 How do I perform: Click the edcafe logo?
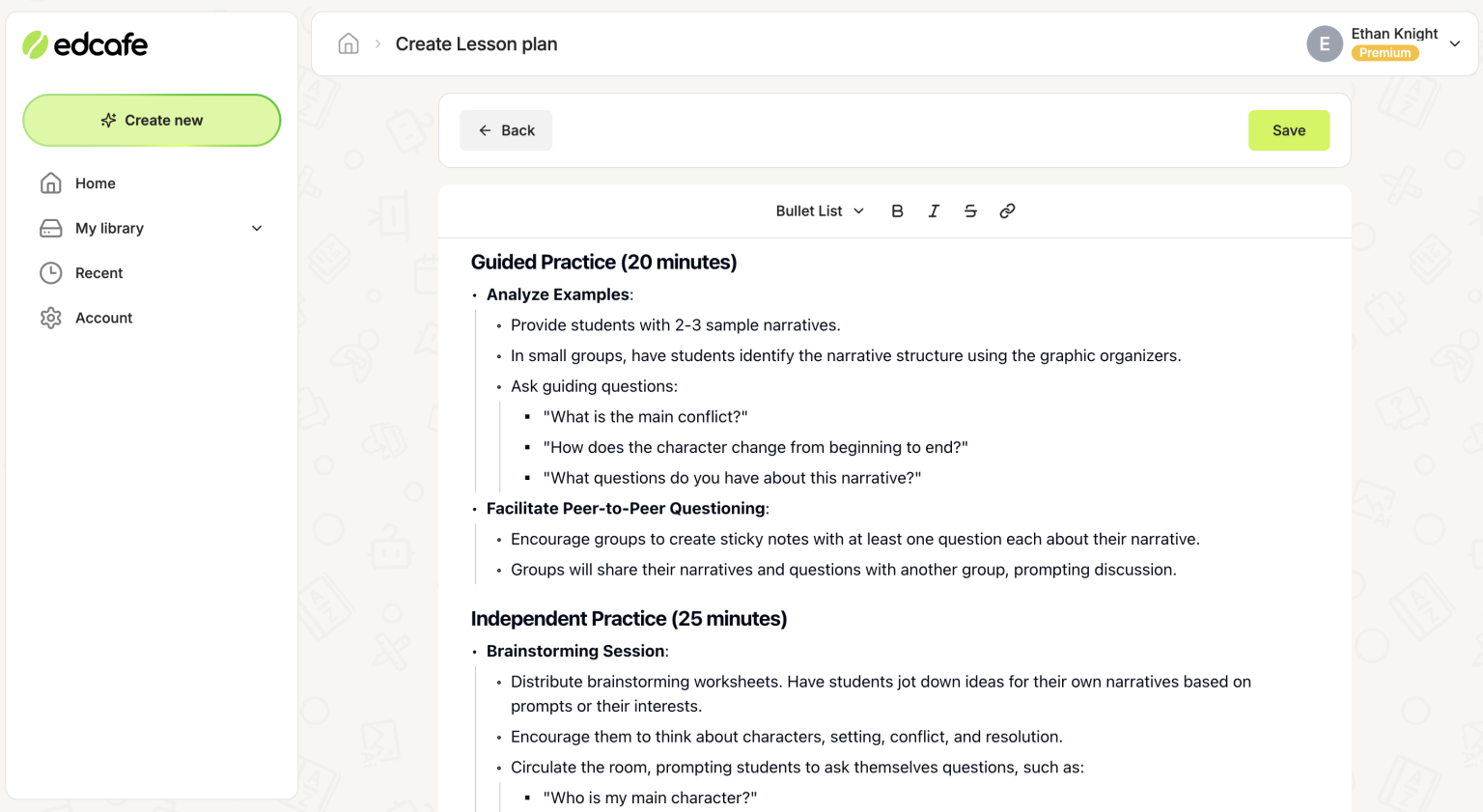tap(85, 44)
